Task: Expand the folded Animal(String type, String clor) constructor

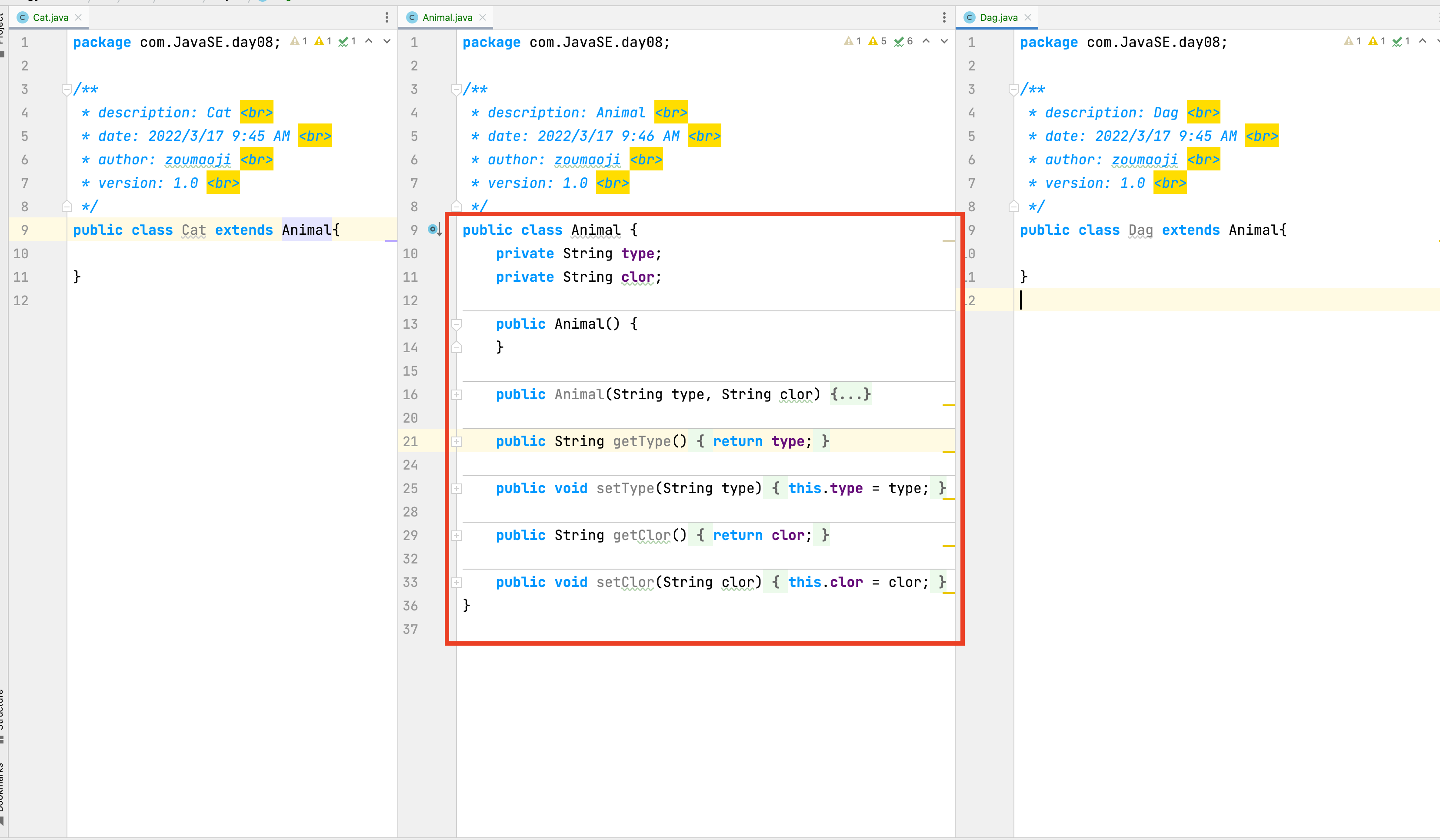Action: point(457,395)
